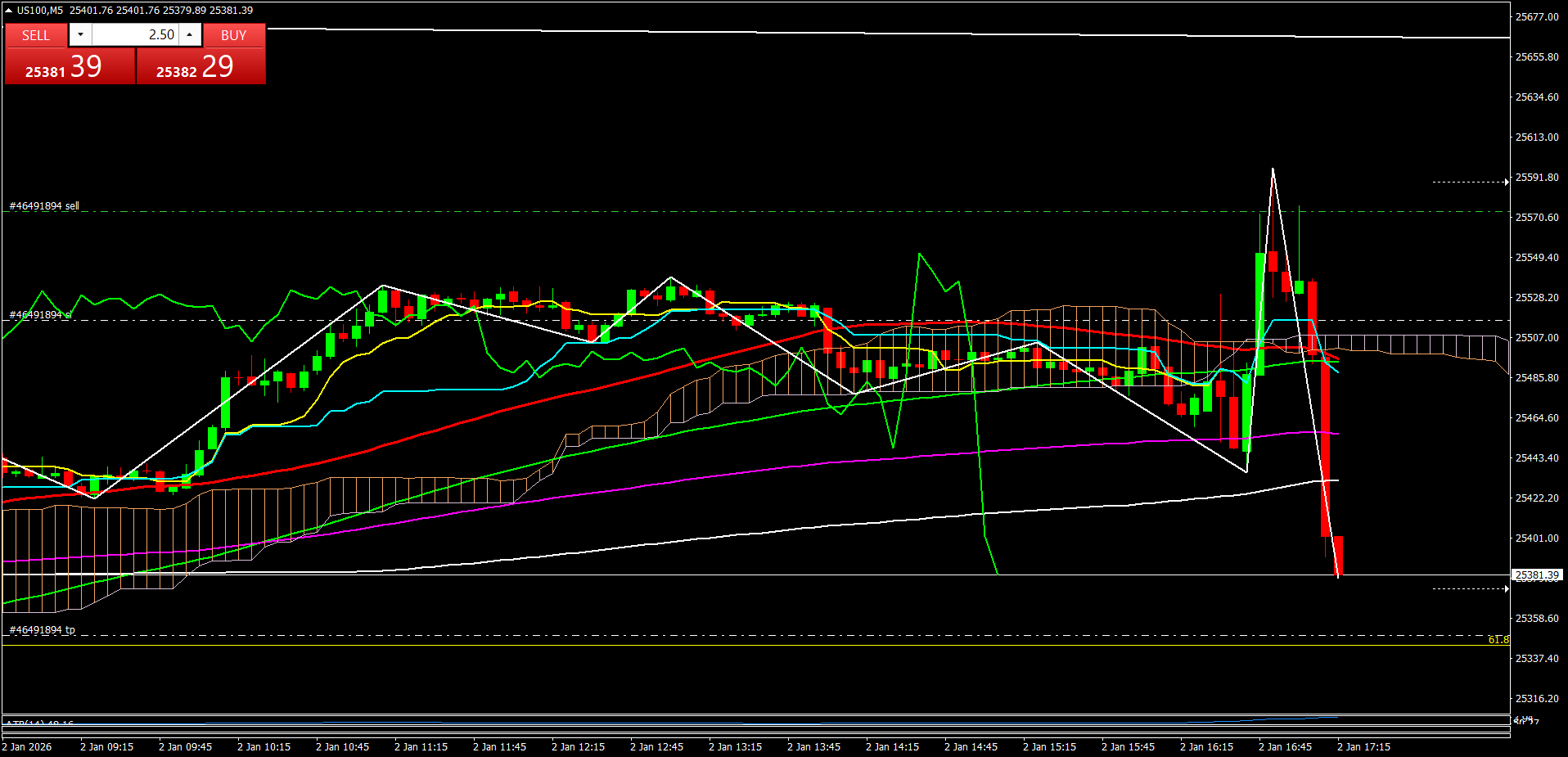Select the #46491894 sl stop-loss label
The height and width of the screenshot is (757, 1568).
(x=40, y=315)
